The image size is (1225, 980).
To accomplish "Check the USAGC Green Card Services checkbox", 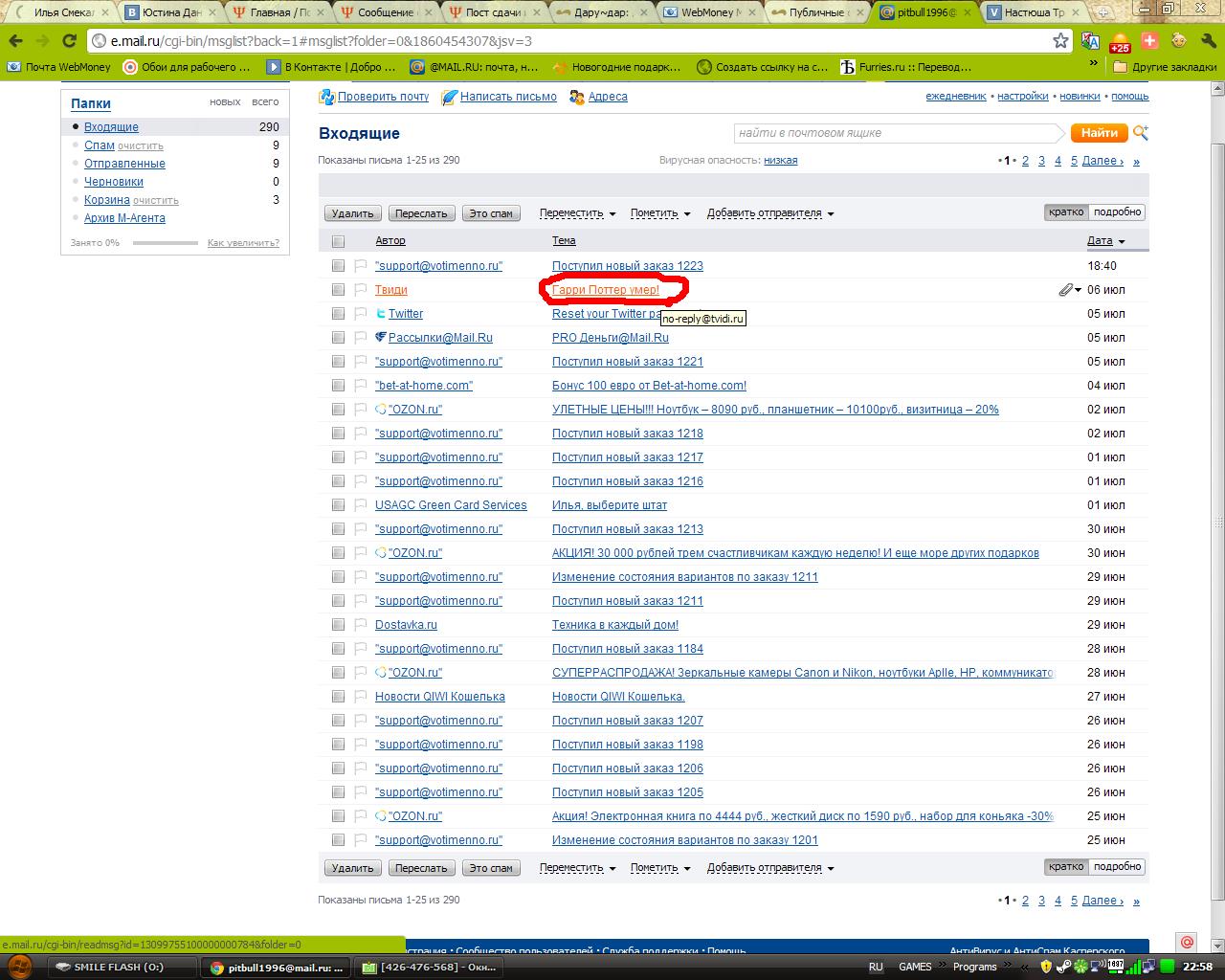I will pos(338,505).
